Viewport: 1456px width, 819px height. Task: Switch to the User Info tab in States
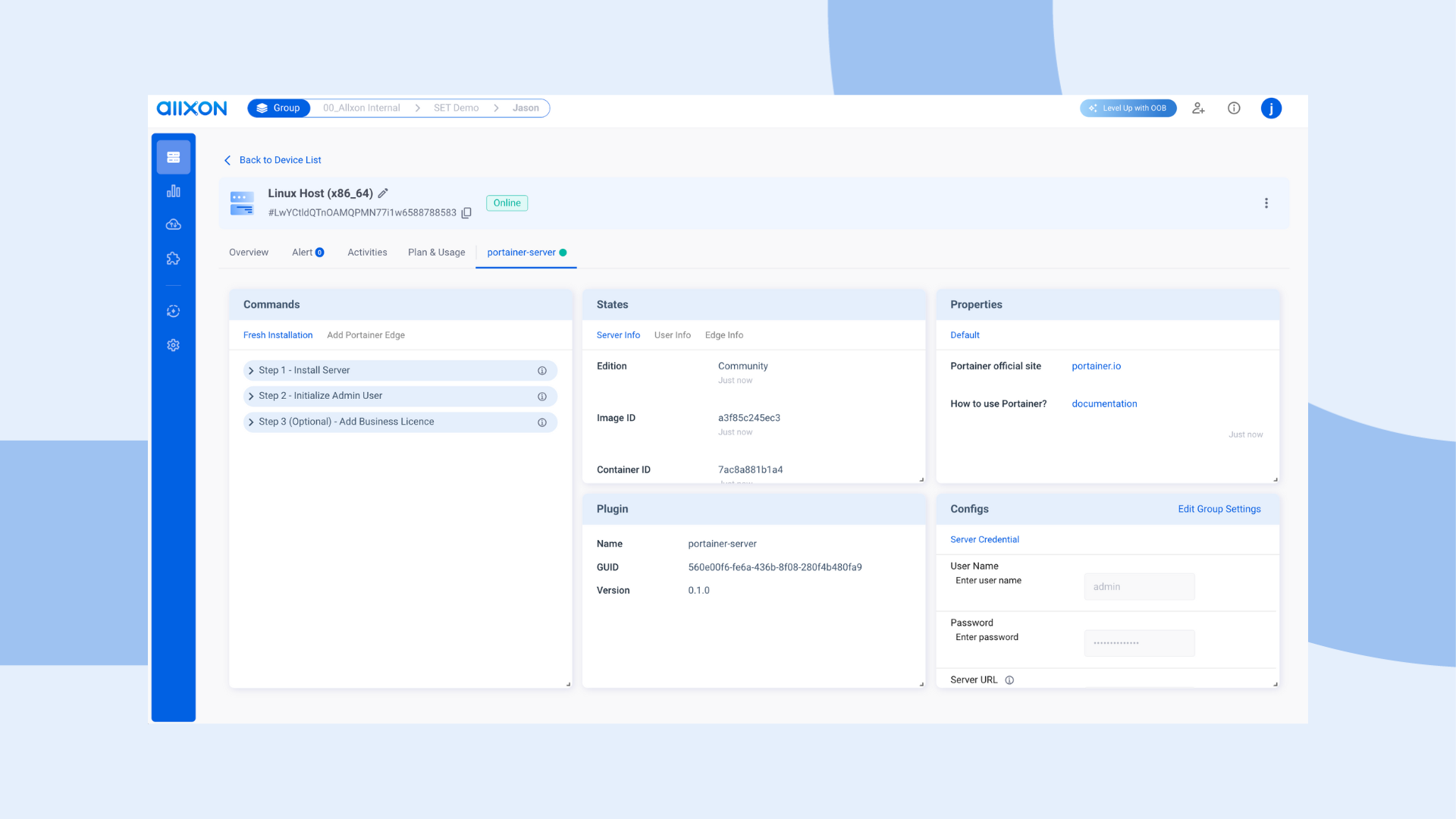pyautogui.click(x=672, y=334)
